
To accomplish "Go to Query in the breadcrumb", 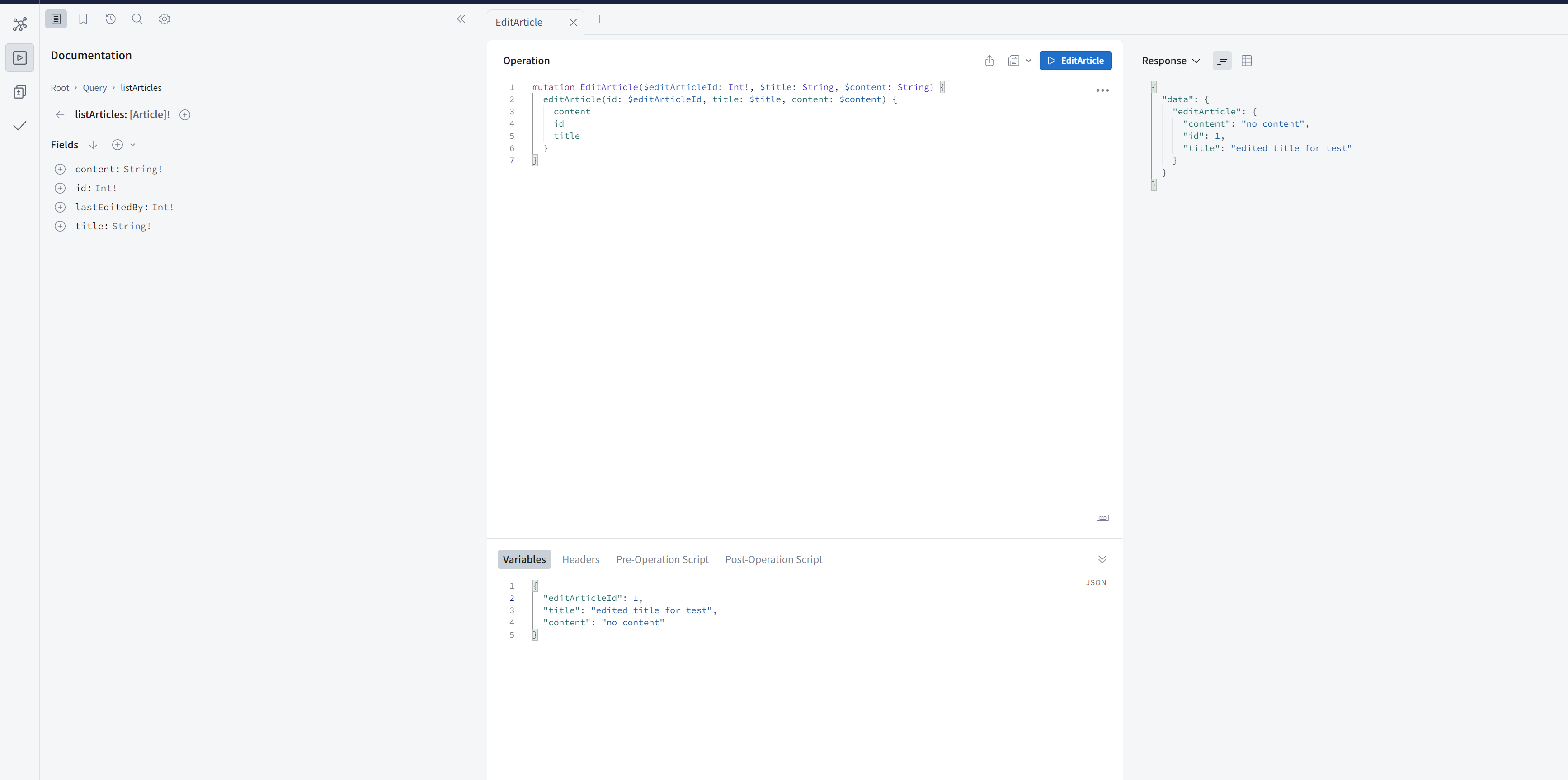I will [x=94, y=88].
